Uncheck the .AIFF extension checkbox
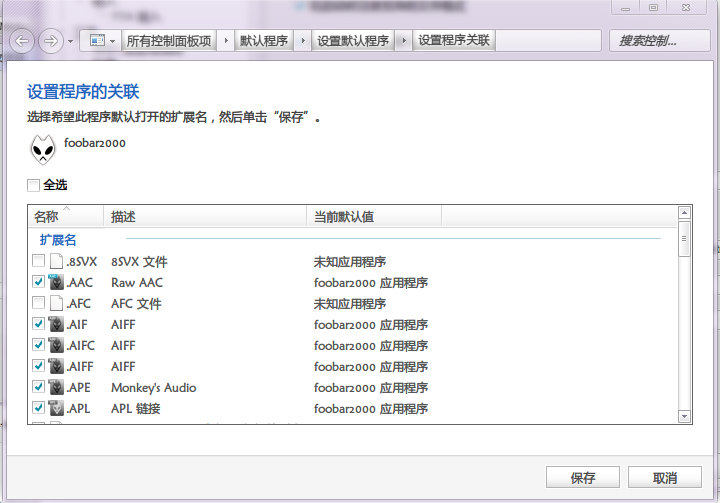The width and height of the screenshot is (720, 503). pos(39,366)
